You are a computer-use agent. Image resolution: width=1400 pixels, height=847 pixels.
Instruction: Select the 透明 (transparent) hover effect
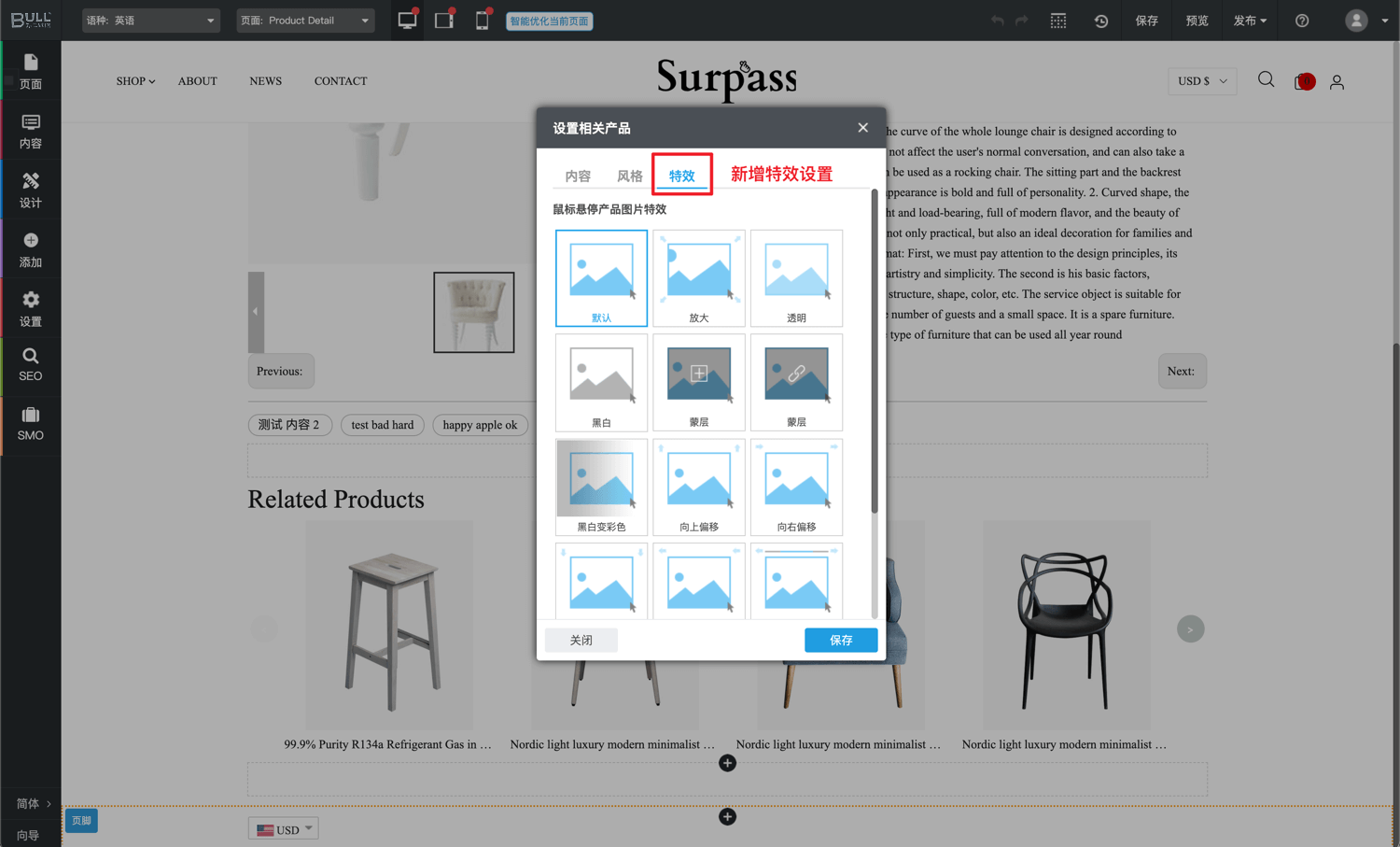[x=796, y=277]
